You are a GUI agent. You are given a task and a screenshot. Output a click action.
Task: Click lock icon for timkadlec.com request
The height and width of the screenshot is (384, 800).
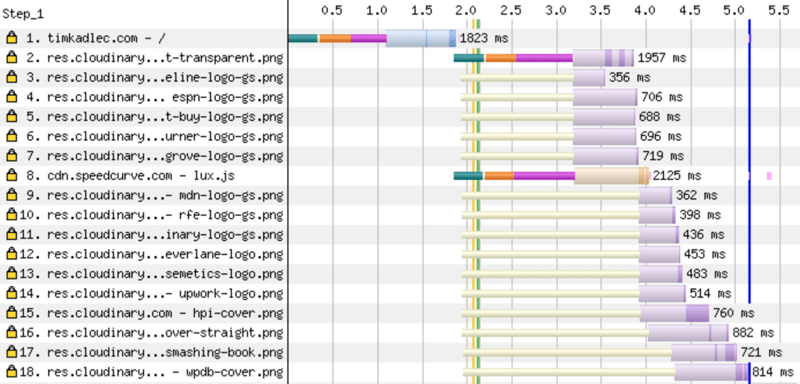11,38
